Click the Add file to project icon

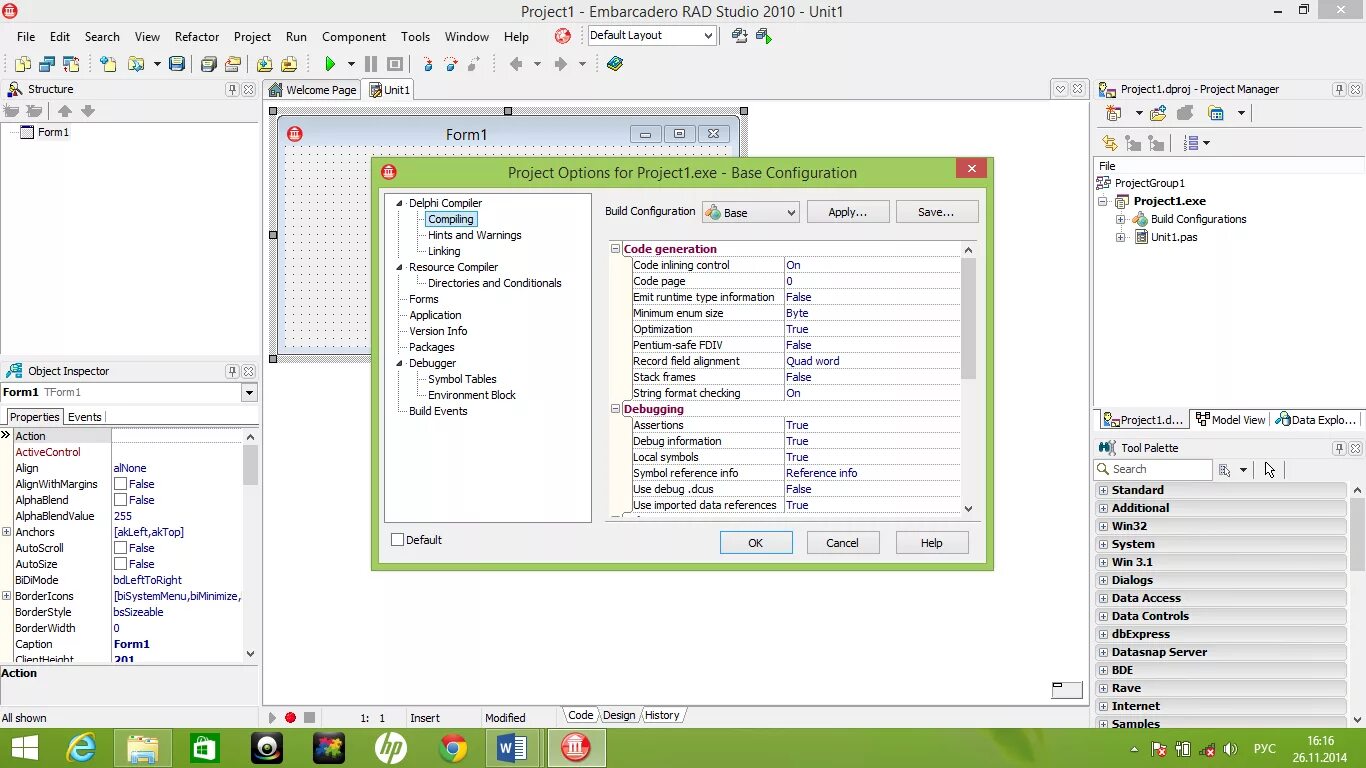tap(265, 64)
